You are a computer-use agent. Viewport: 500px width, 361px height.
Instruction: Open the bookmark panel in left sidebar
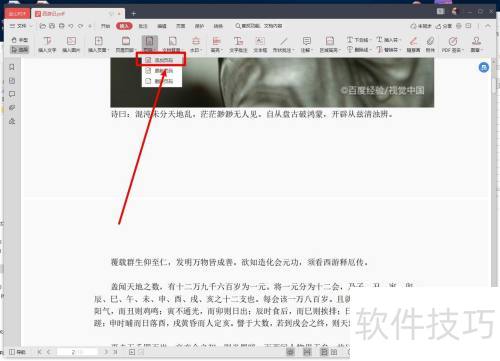[12, 67]
